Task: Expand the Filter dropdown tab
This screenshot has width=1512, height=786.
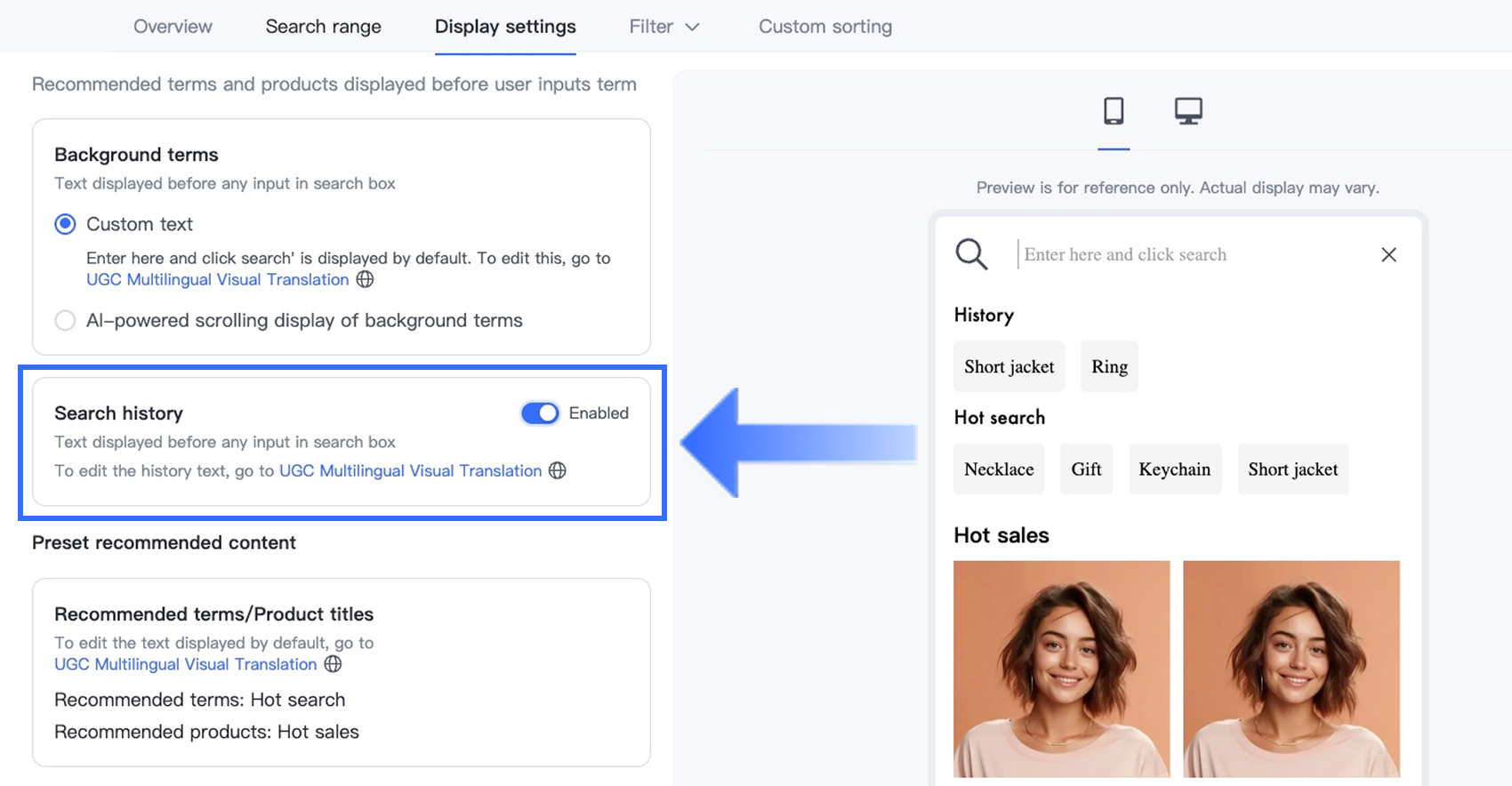Action: pos(664,27)
